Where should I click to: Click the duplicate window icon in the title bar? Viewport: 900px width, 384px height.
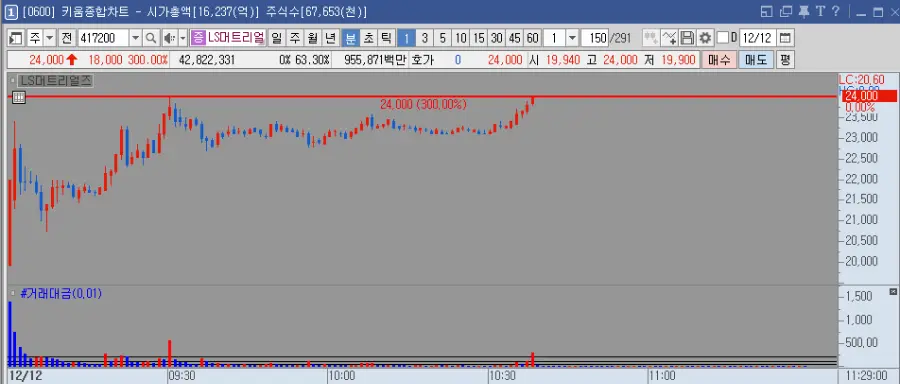786,11
